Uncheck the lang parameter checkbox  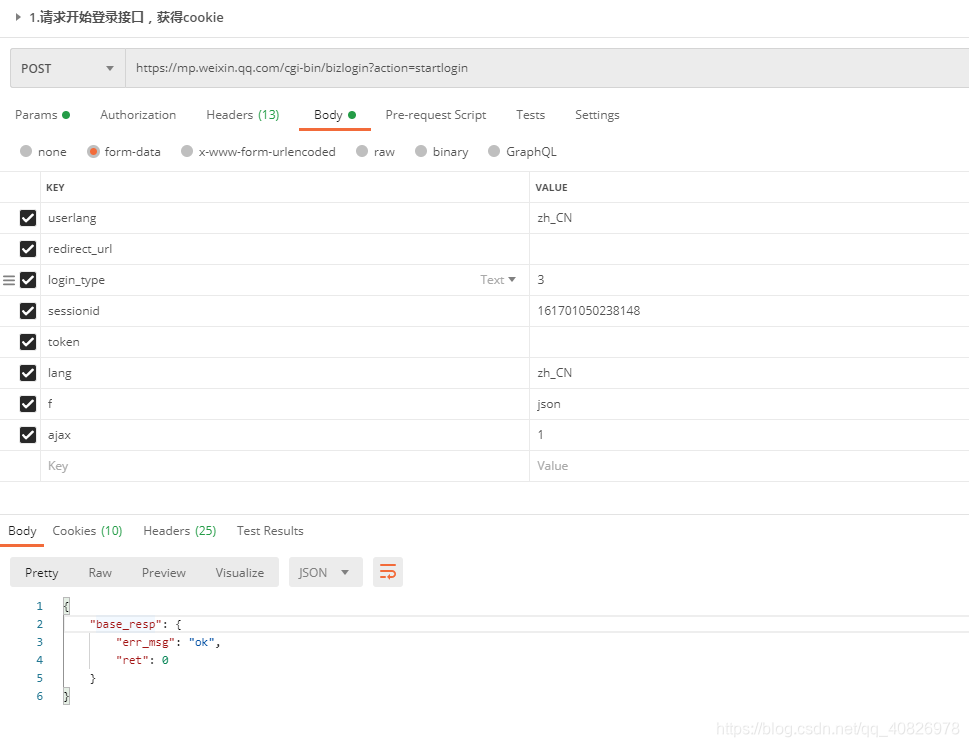click(28, 373)
